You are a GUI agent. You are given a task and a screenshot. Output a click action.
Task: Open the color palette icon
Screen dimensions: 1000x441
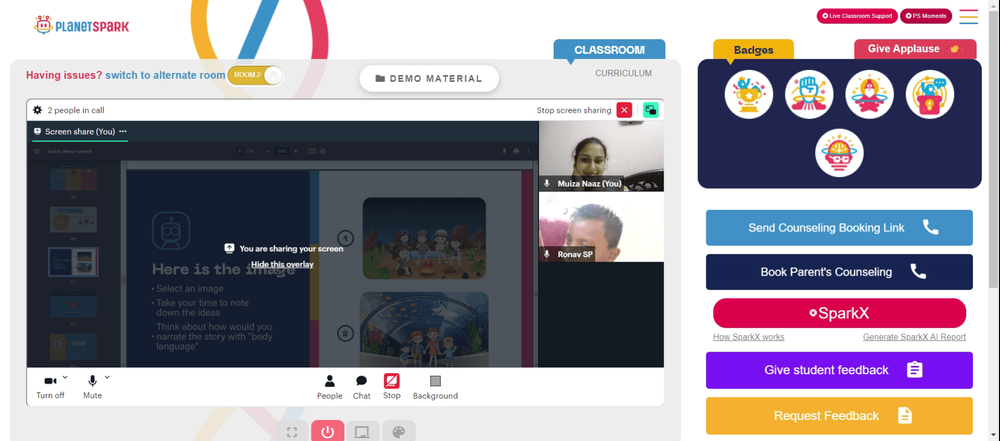point(399,432)
